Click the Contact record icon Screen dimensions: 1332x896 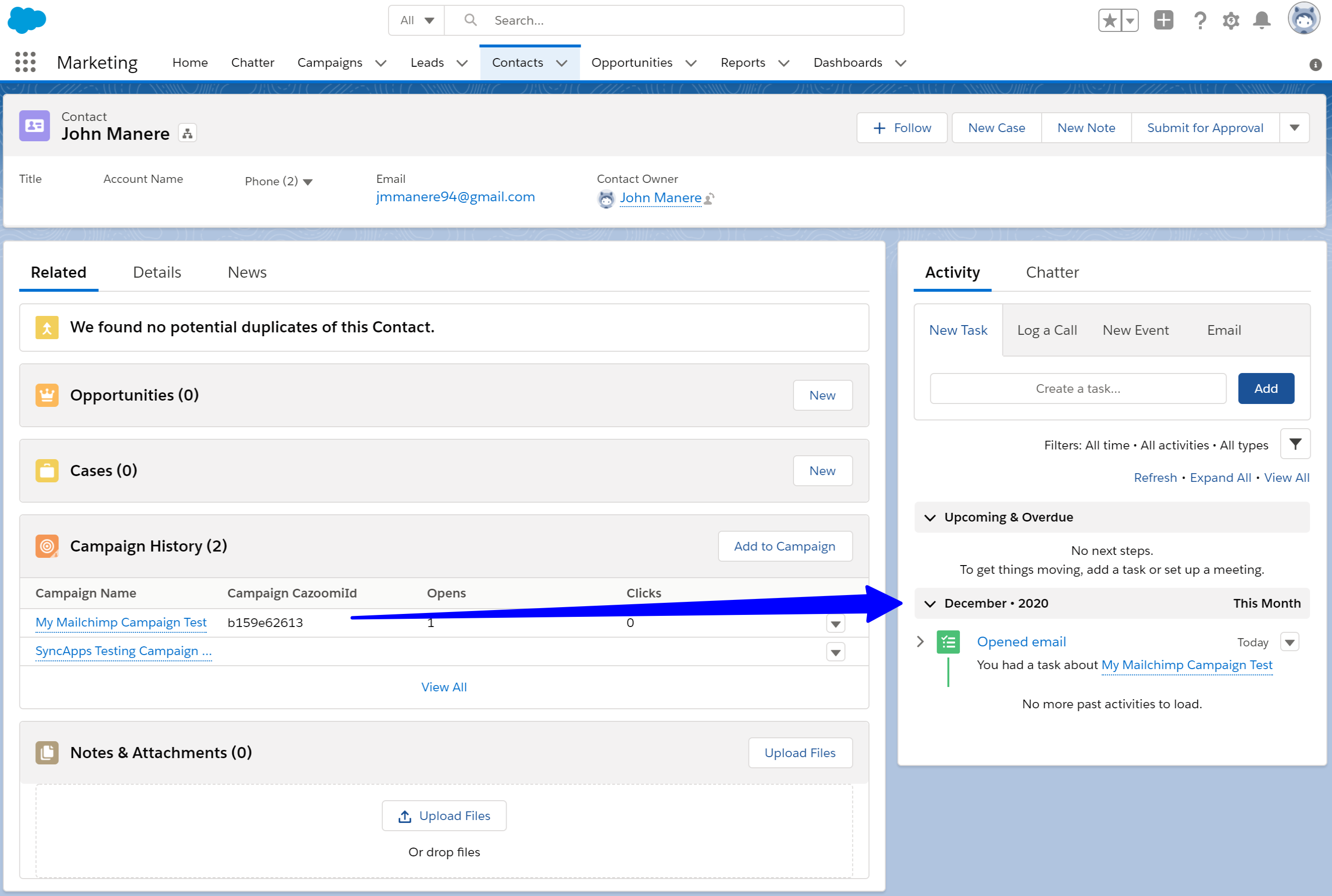(x=35, y=126)
